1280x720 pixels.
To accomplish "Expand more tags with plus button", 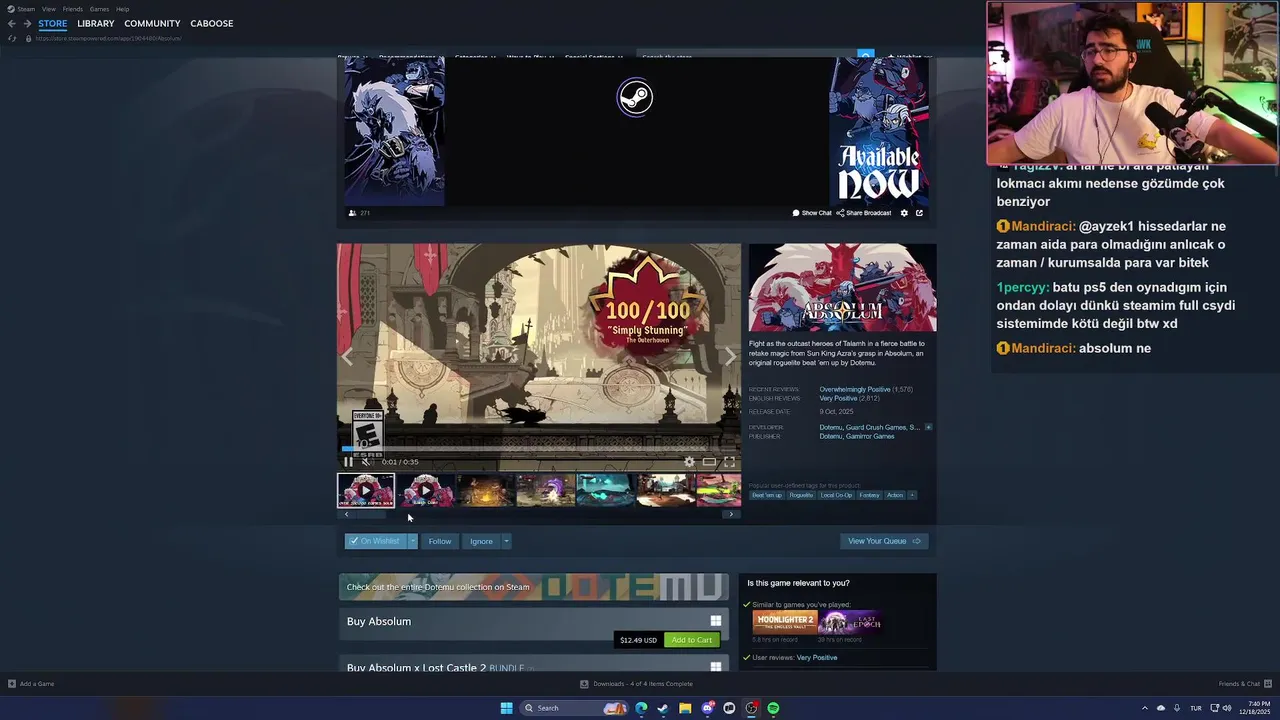I will pyautogui.click(x=911, y=495).
